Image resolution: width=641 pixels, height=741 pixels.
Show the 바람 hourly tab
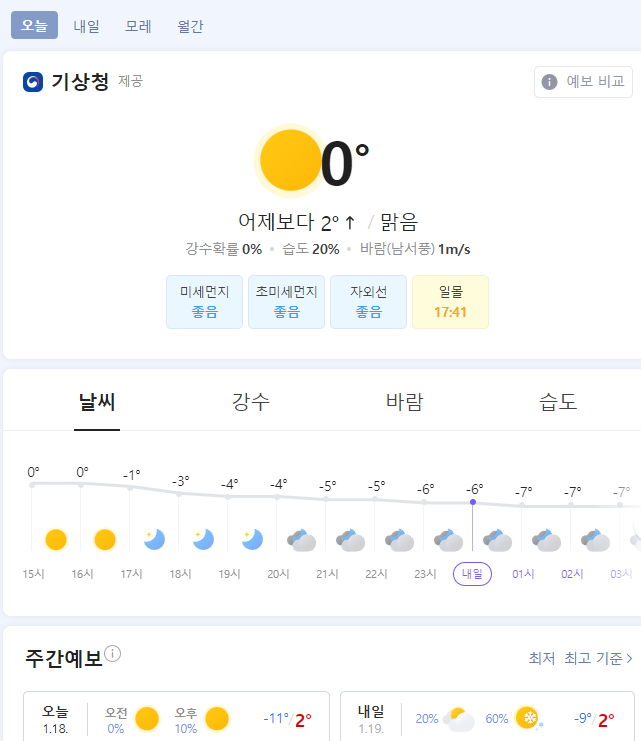pyautogui.click(x=404, y=403)
